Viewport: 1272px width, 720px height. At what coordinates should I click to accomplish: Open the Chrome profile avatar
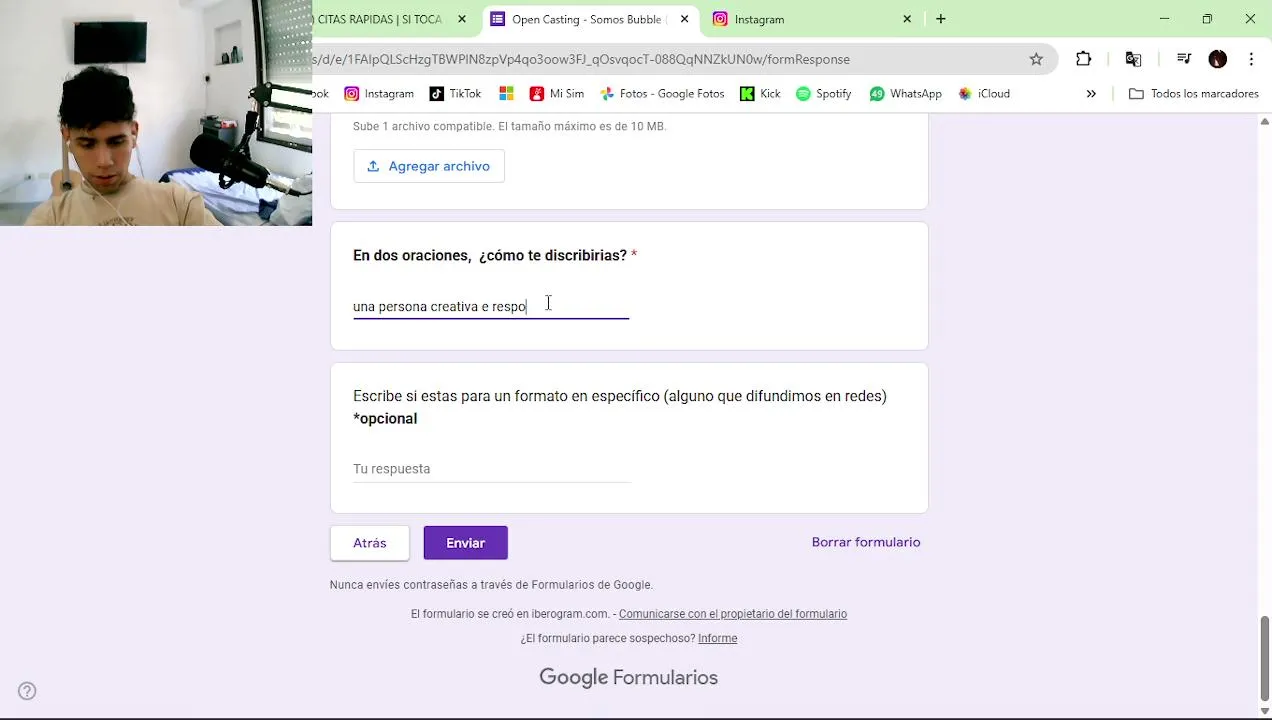[1217, 59]
